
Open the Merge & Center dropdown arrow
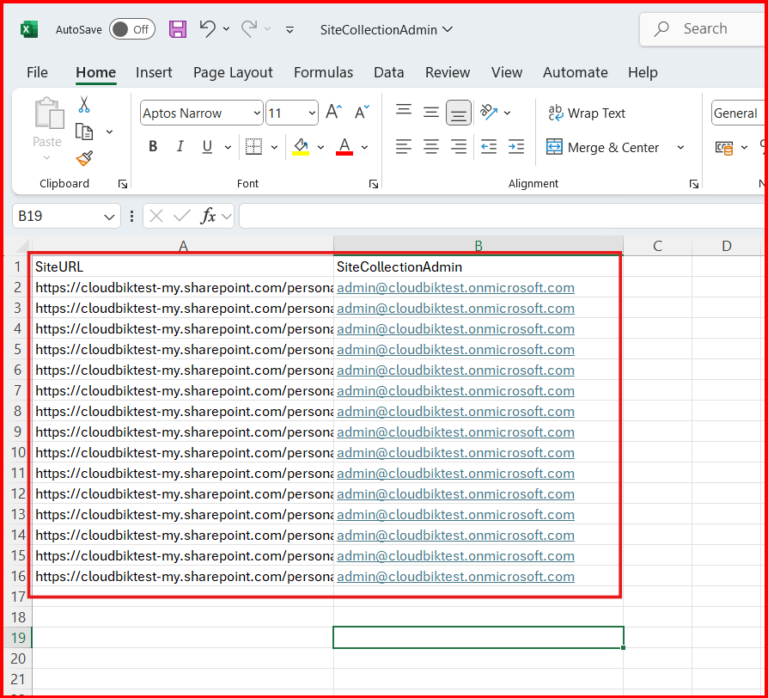point(680,147)
